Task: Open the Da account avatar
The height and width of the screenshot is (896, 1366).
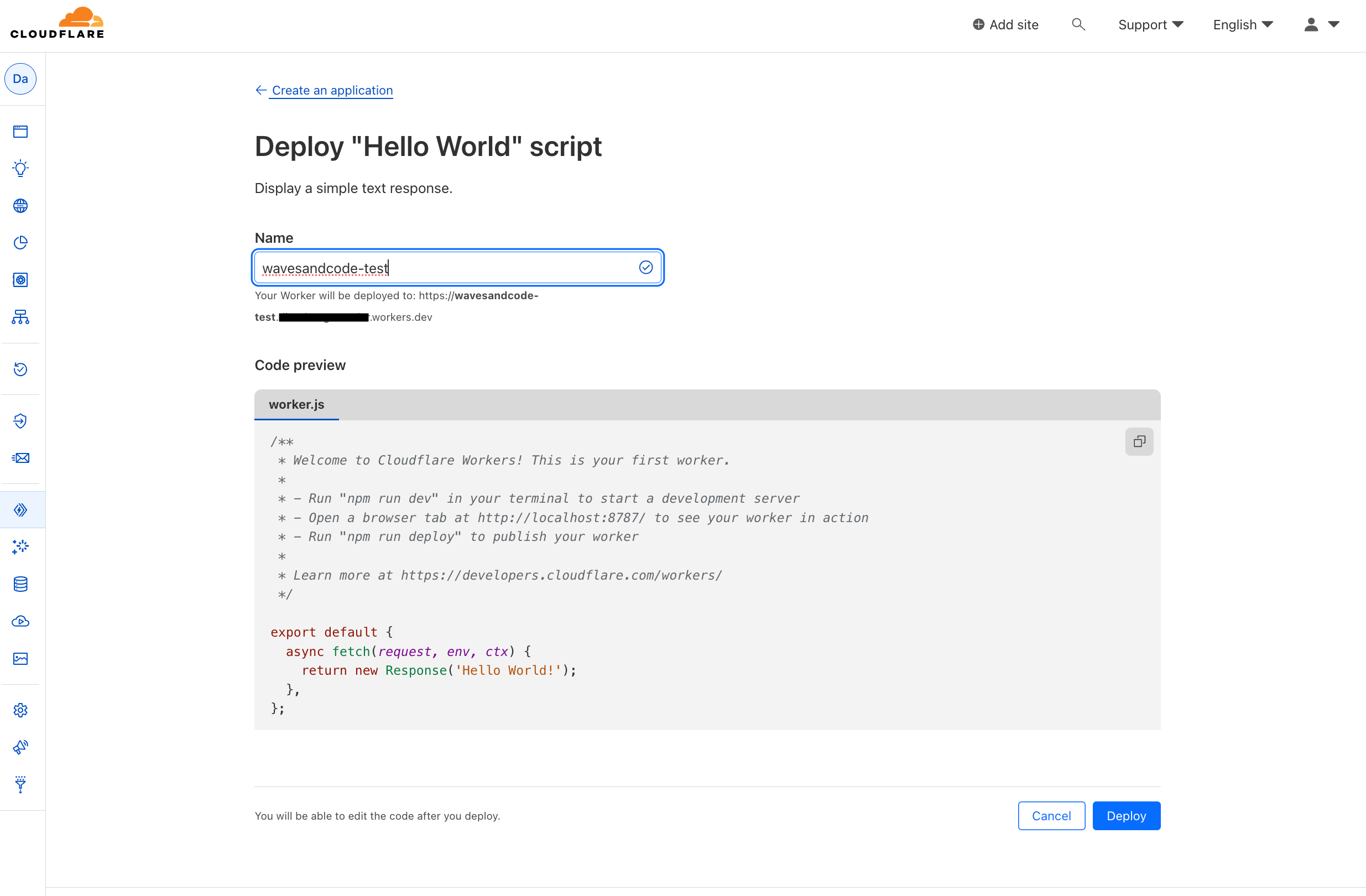Action: pyautogui.click(x=20, y=79)
